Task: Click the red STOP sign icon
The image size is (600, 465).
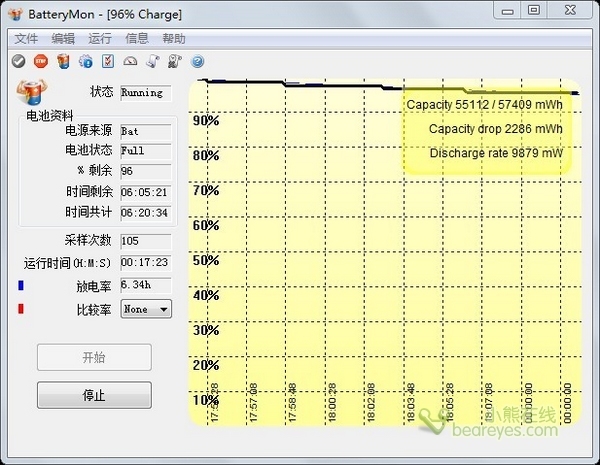Action: click(x=41, y=61)
